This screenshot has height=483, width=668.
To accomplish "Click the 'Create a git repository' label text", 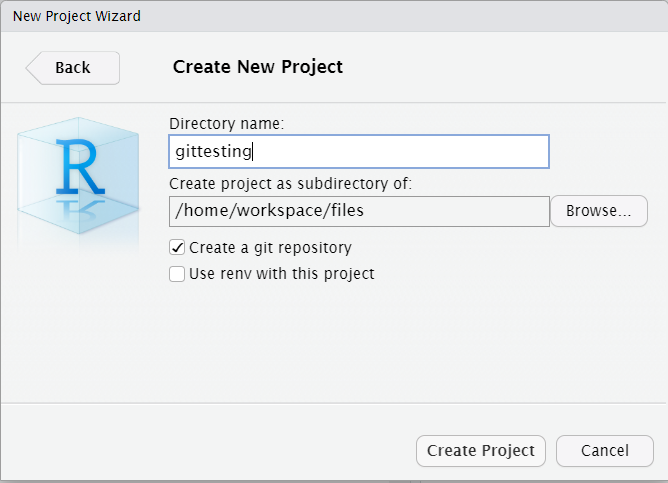I will (270, 247).
